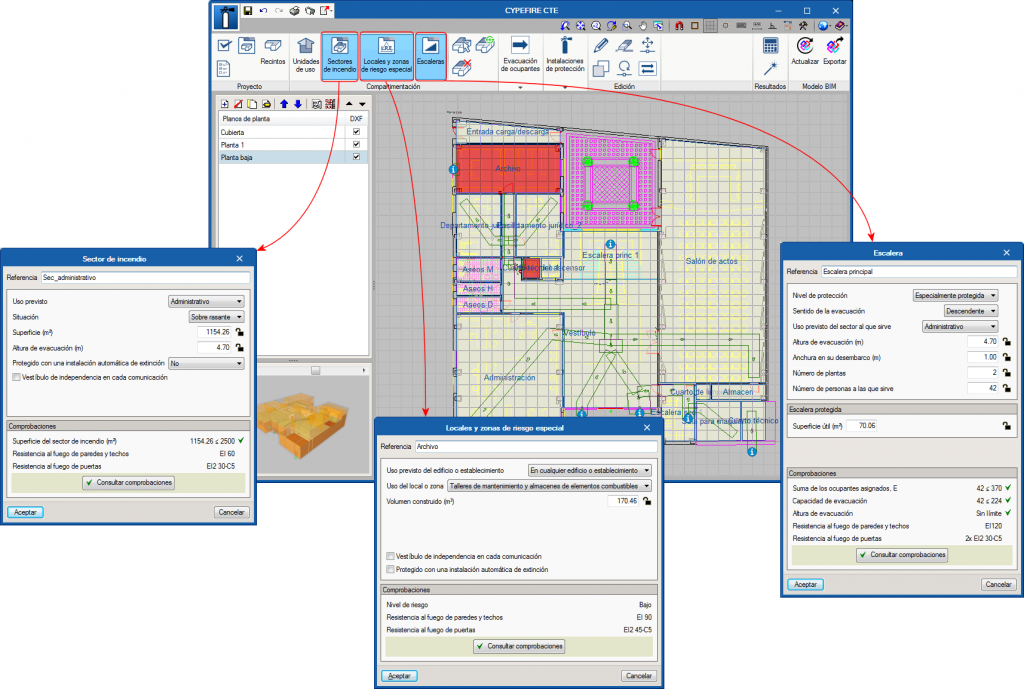Click the Copy icon in Edición group

[x=601, y=68]
